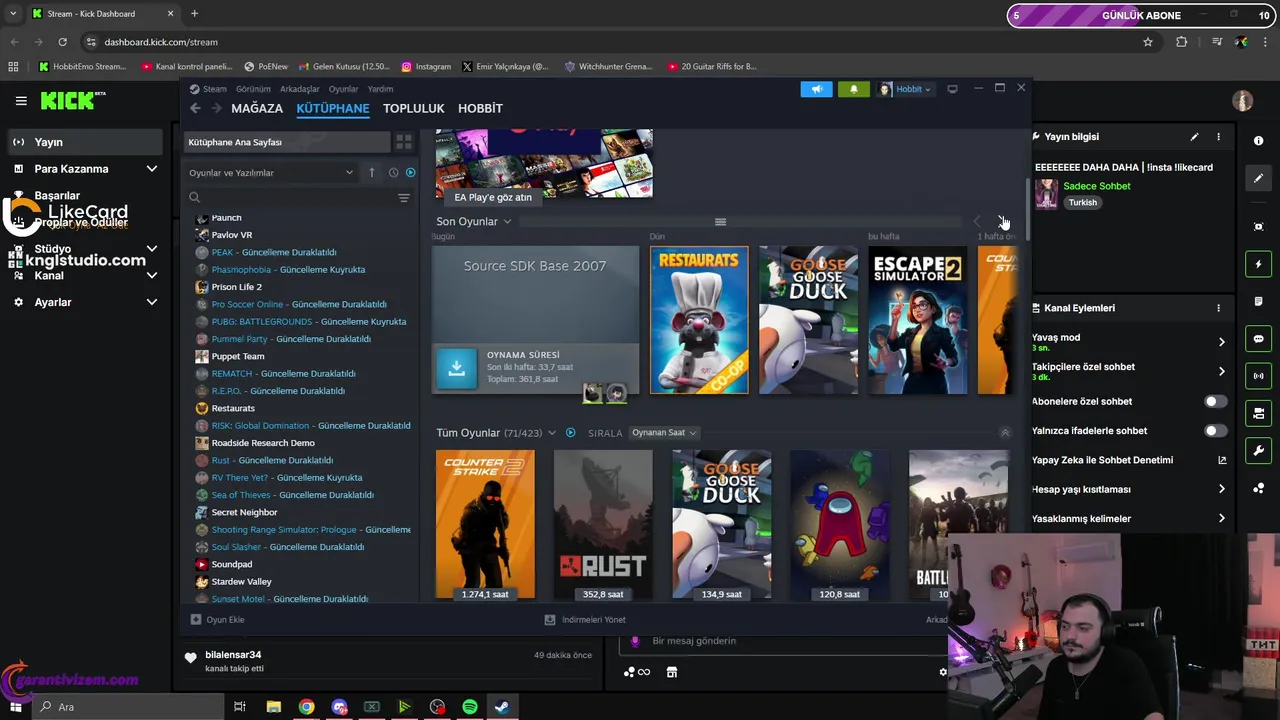Open Kanal Eylemleri three-dot menu
This screenshot has height=720, width=1280.
click(1218, 308)
